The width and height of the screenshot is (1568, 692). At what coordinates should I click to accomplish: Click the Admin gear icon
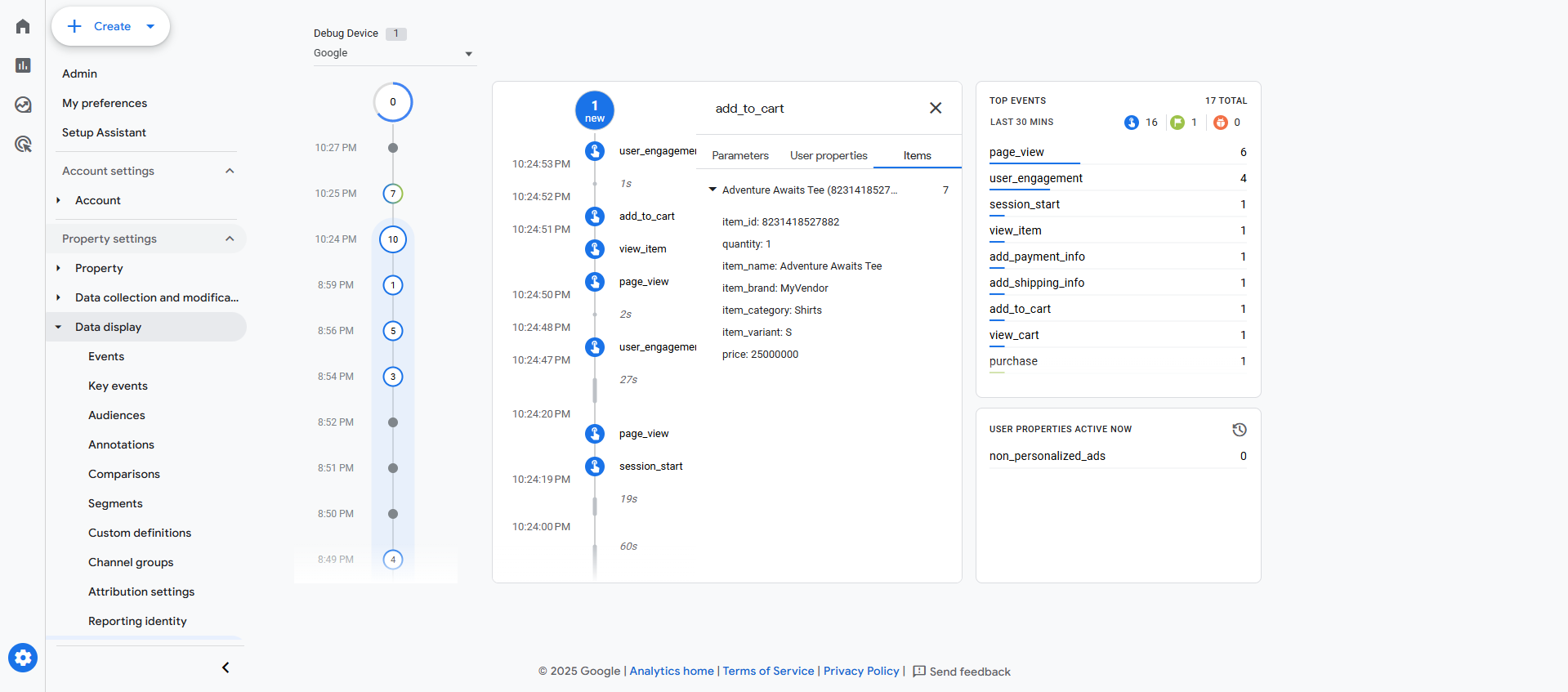(23, 658)
